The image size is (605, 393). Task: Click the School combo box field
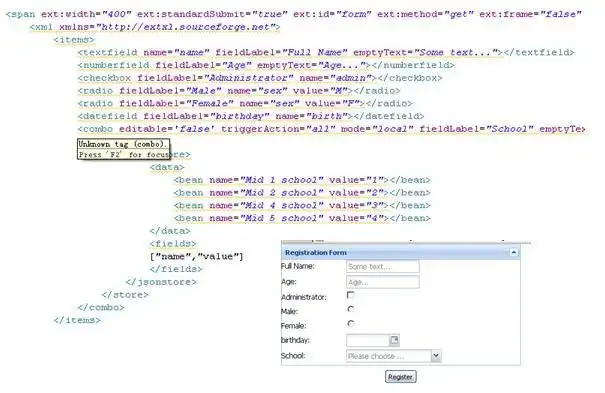388,356
